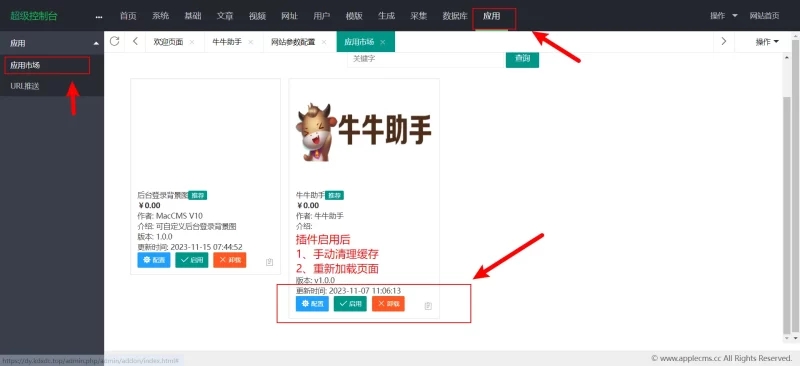Click the vertical scrollbar thumb

click(787, 214)
